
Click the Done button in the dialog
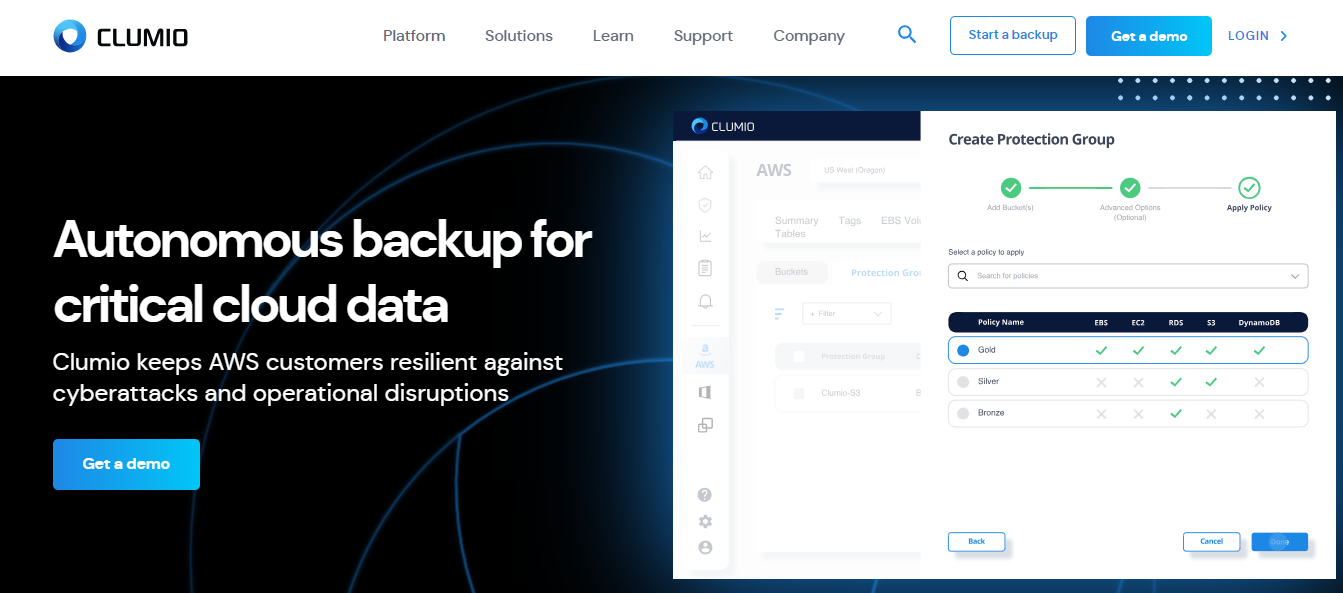[x=1280, y=541]
